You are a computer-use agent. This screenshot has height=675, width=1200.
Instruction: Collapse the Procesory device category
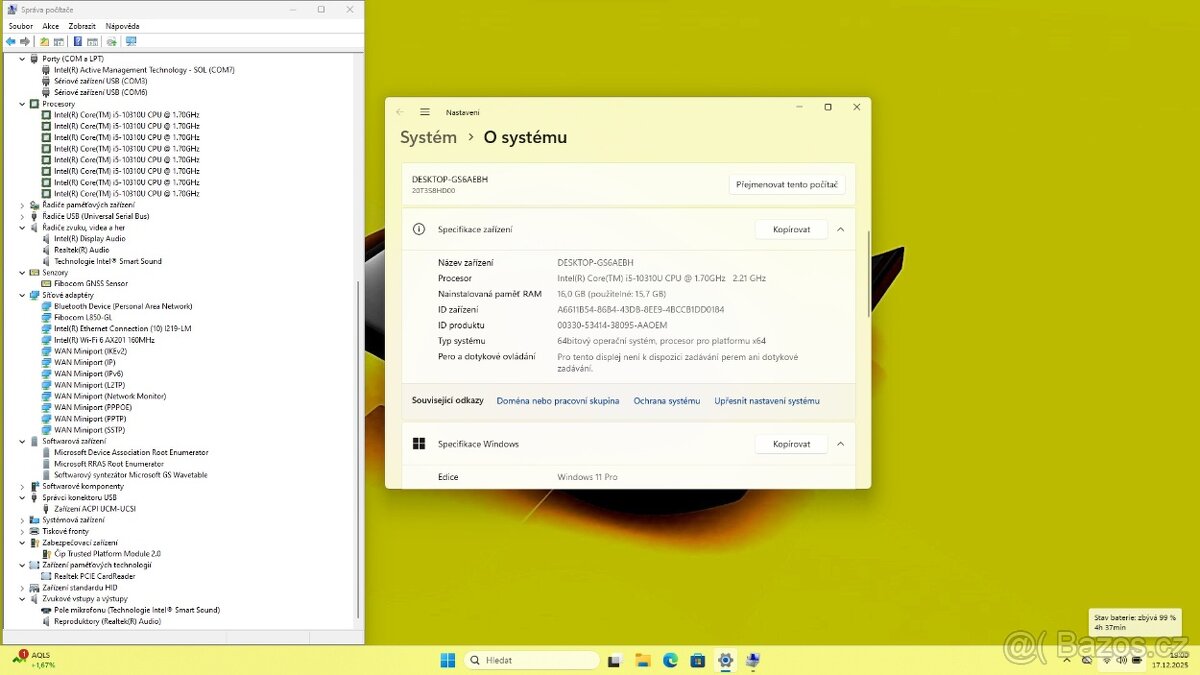[22, 103]
